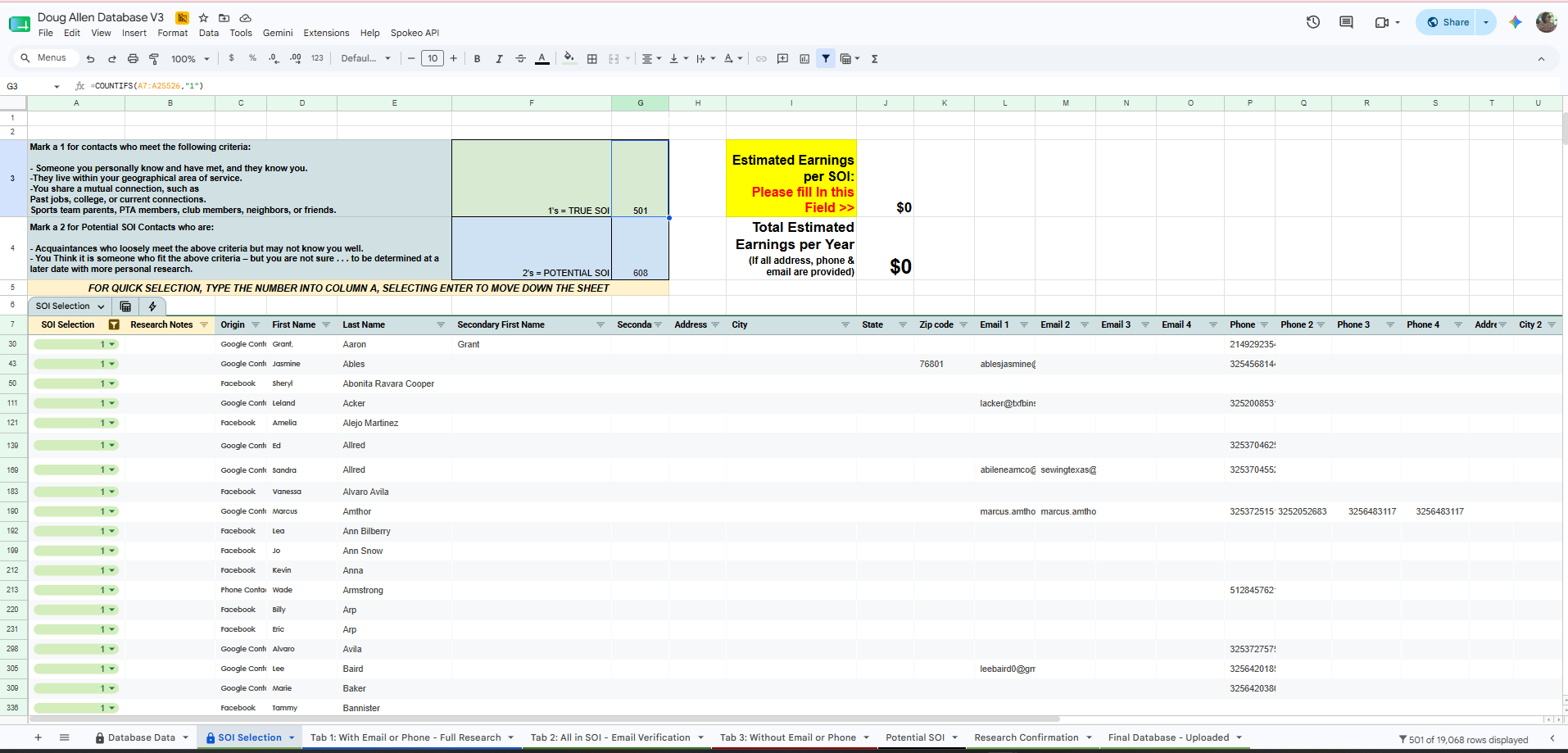
Task: Switch to the Potential SOI tab
Action: coord(915,737)
